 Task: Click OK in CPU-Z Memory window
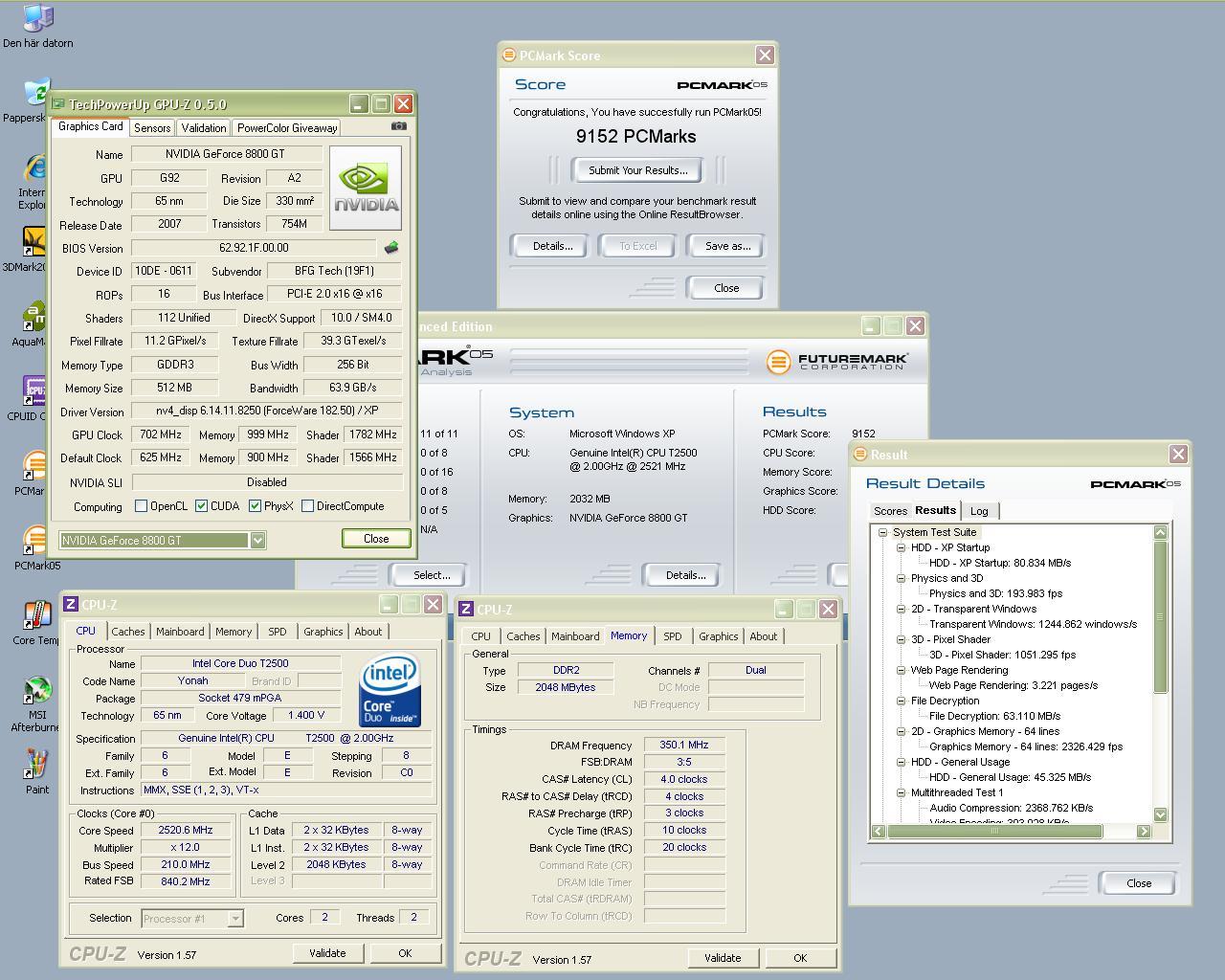800,958
